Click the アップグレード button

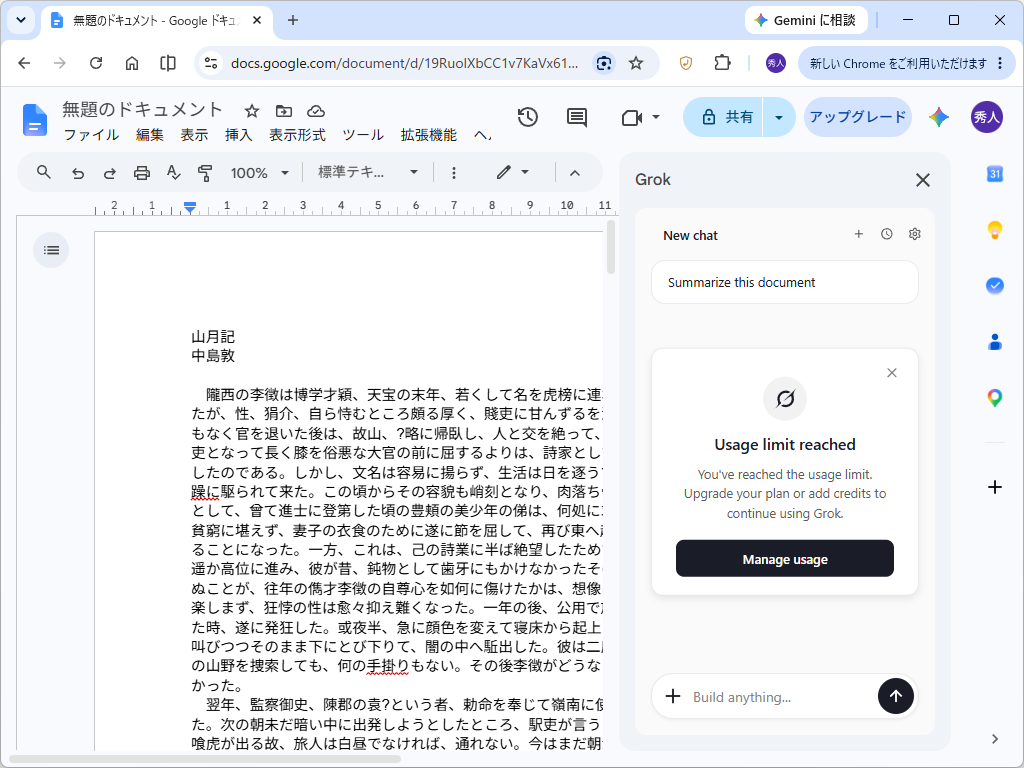point(857,117)
